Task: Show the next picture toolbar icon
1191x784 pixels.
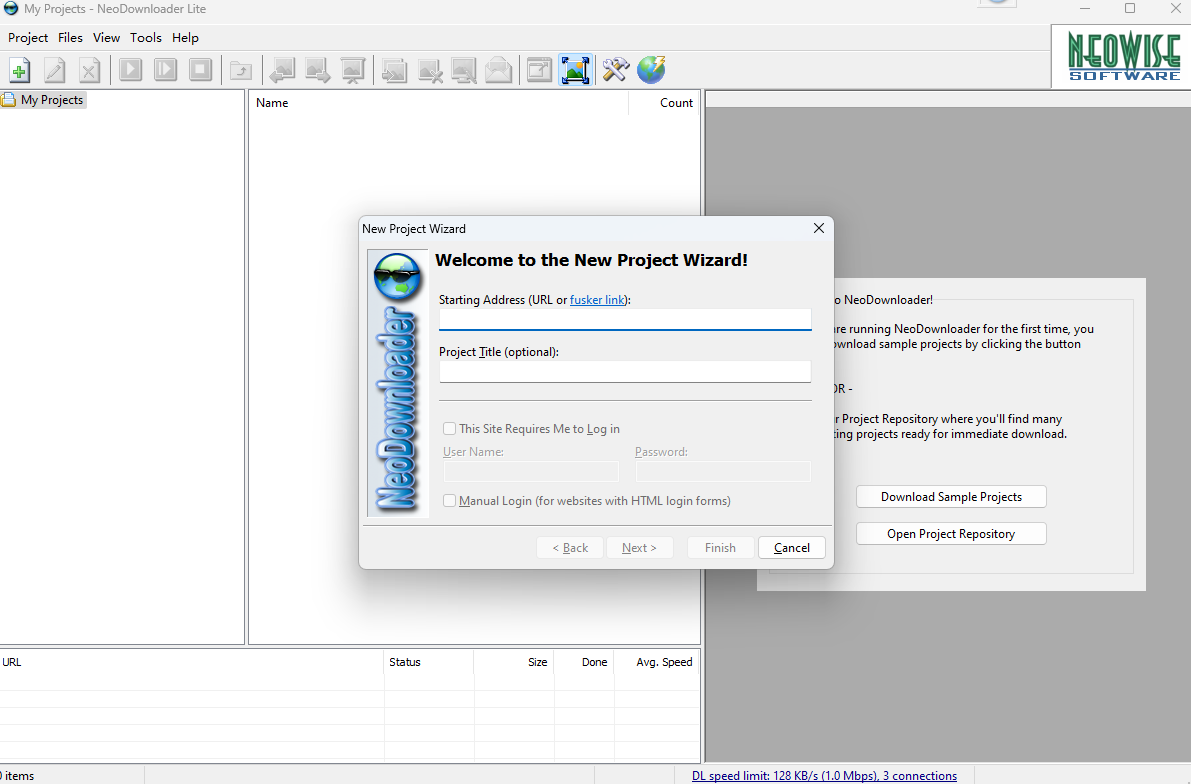Action: 317,70
